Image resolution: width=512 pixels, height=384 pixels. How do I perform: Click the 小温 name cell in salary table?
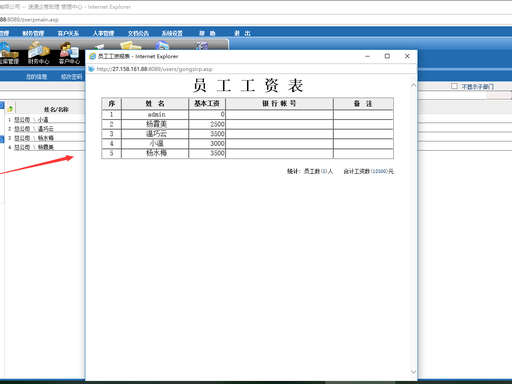(x=155, y=143)
